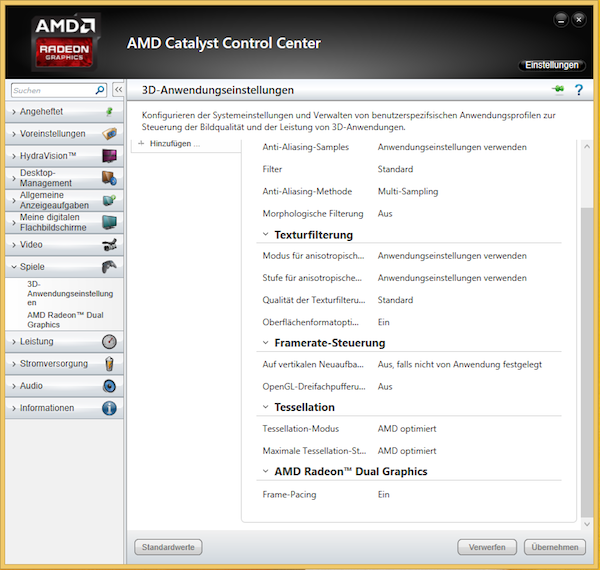Screen dimensions: 600x570
Task: Open 3D-Anwendungseinstellungen in sidebar
Action: pyautogui.click(x=70, y=293)
